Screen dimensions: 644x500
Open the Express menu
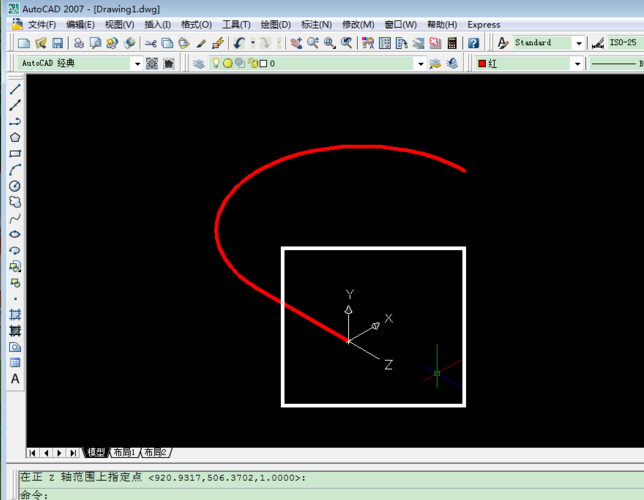(x=483, y=25)
